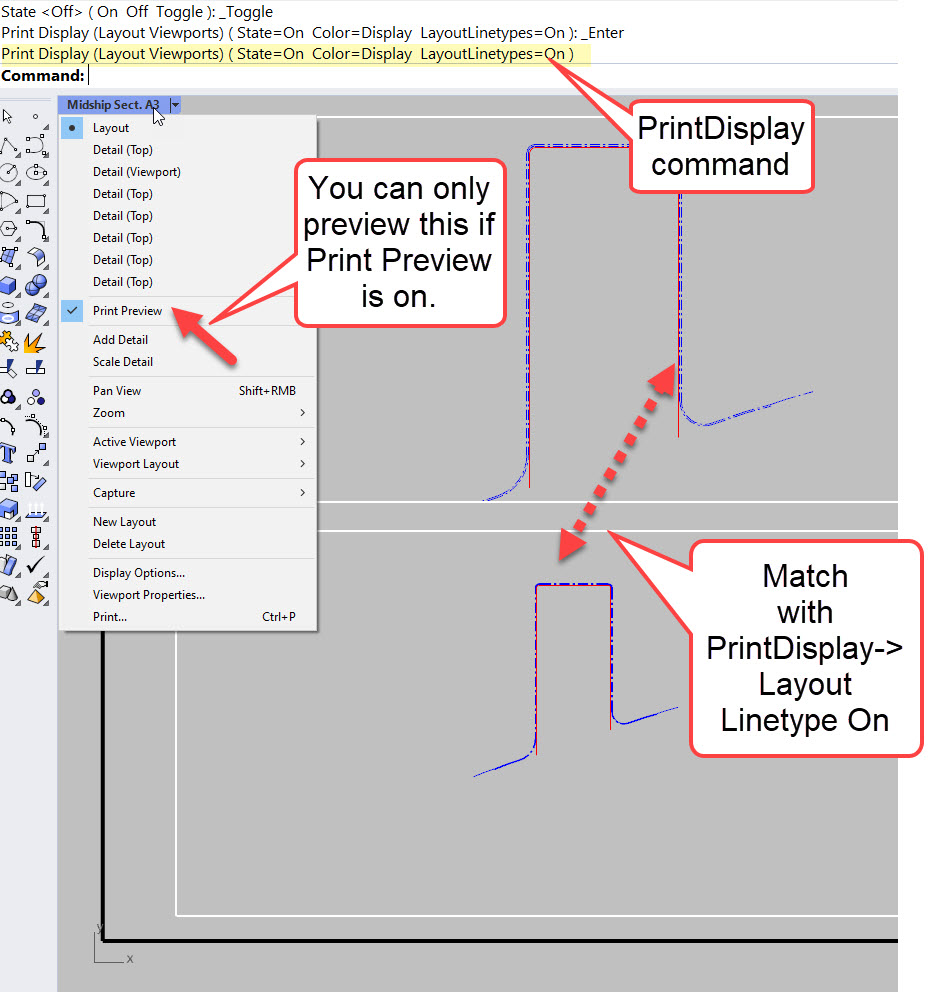Select the Polygon tool
Image resolution: width=933 pixels, height=992 pixels.
[9, 229]
